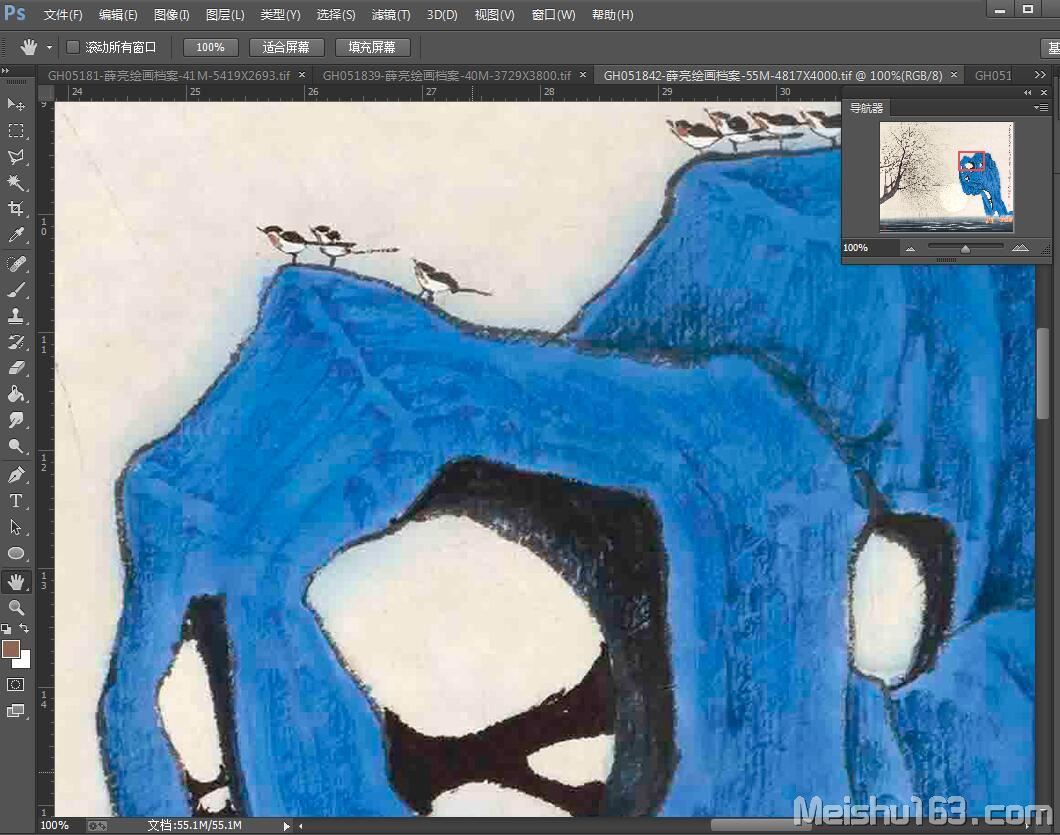Open the 窗口 menu
Viewport: 1060px width, 835px height.
tap(554, 15)
